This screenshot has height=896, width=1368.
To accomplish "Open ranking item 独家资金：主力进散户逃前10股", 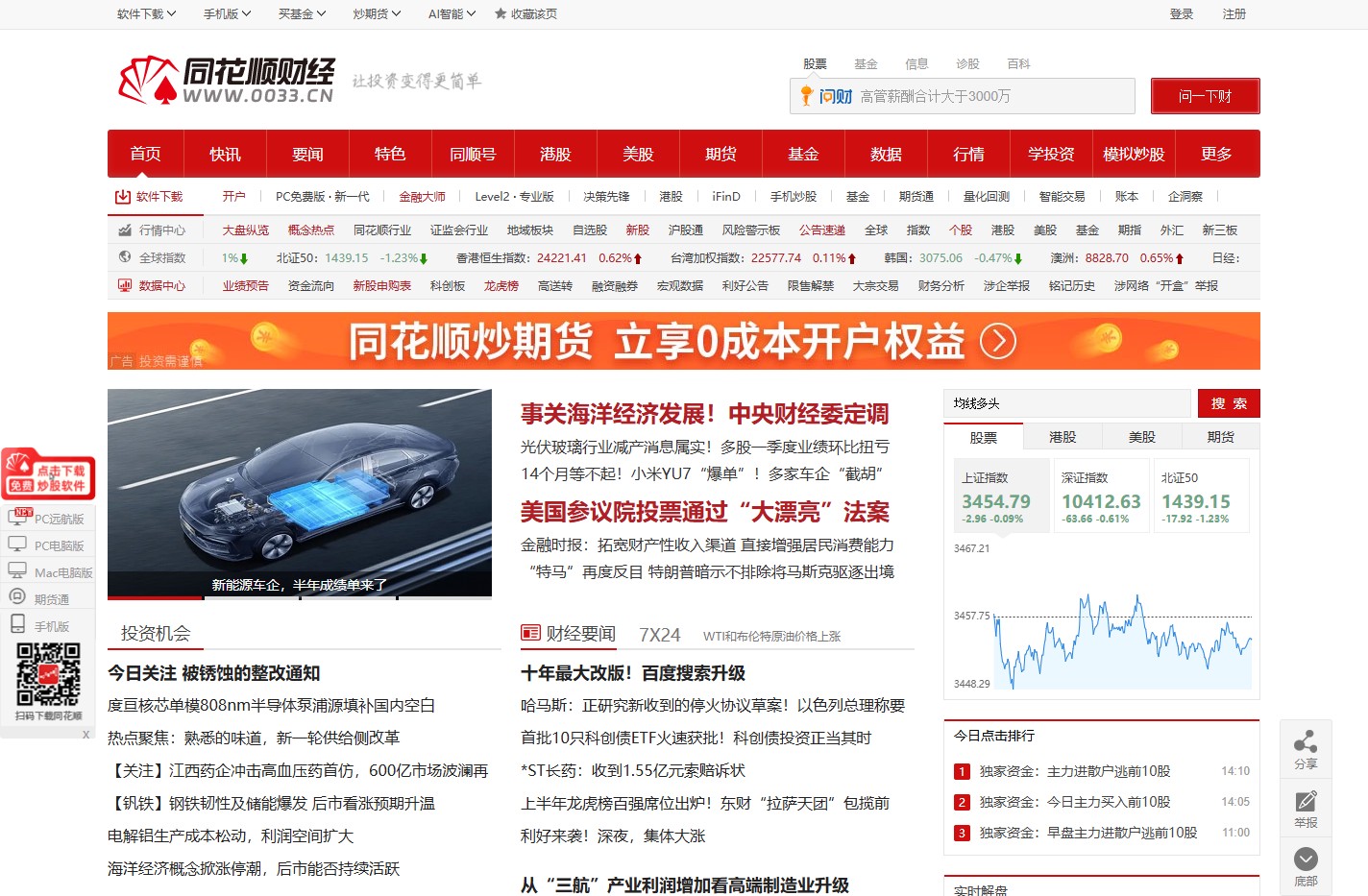I will click(x=1074, y=771).
